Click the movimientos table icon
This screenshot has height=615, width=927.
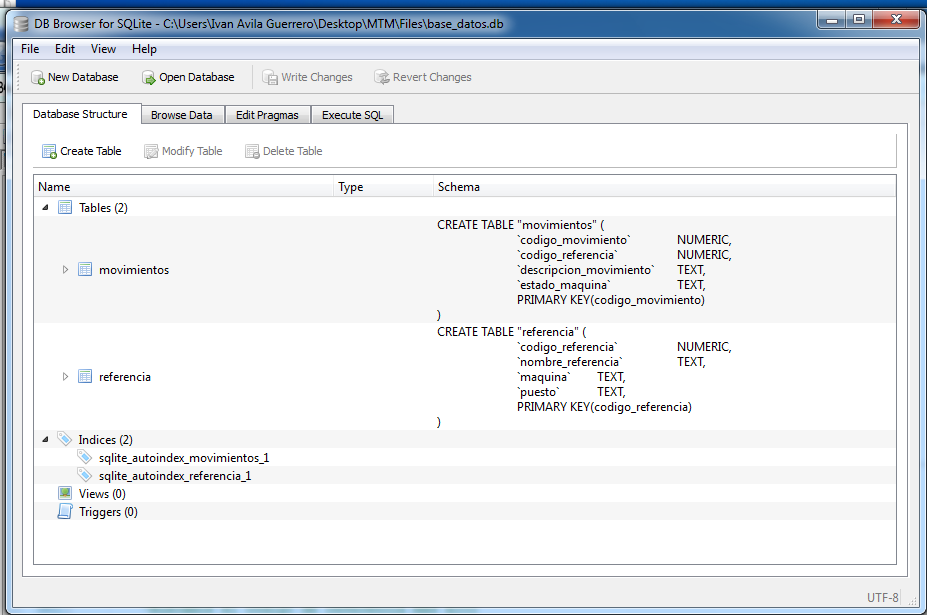(84, 270)
